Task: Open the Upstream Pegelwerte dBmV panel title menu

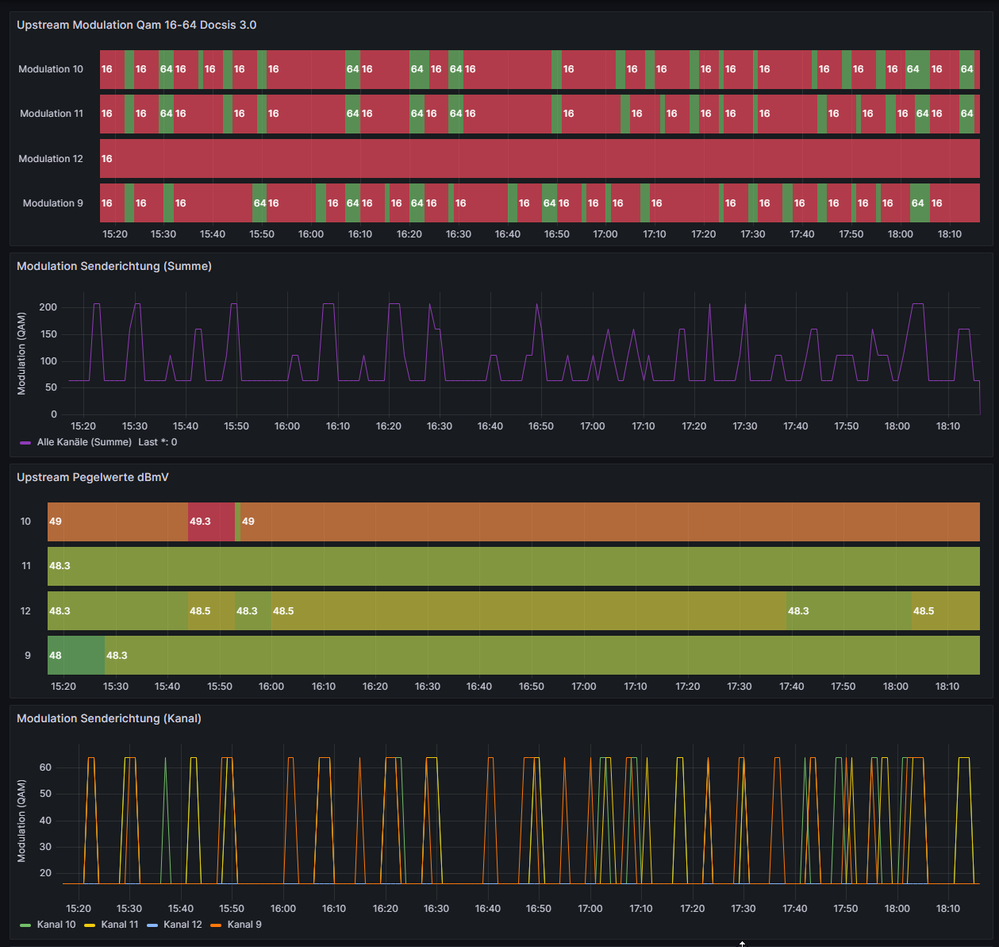Action: tap(93, 477)
